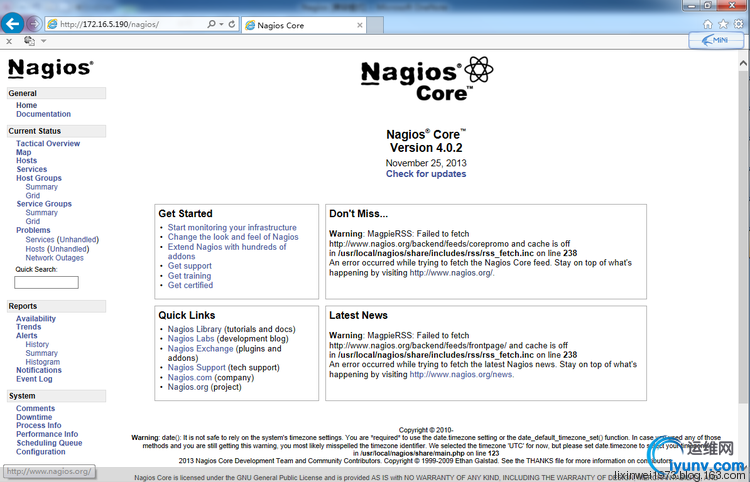Open the Services link in sidebar
The image size is (750, 482).
(32, 169)
